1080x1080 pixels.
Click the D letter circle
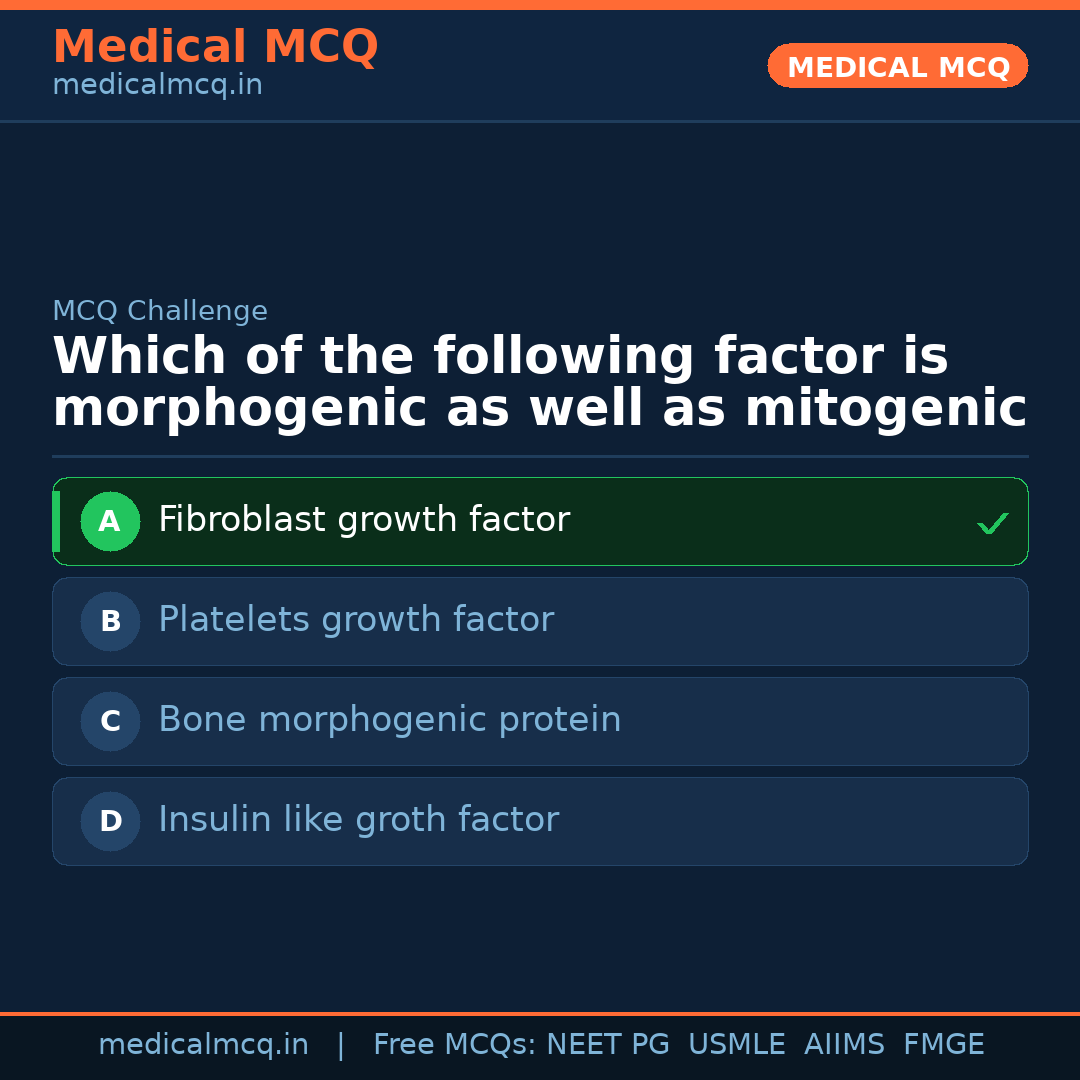[x=110, y=821]
